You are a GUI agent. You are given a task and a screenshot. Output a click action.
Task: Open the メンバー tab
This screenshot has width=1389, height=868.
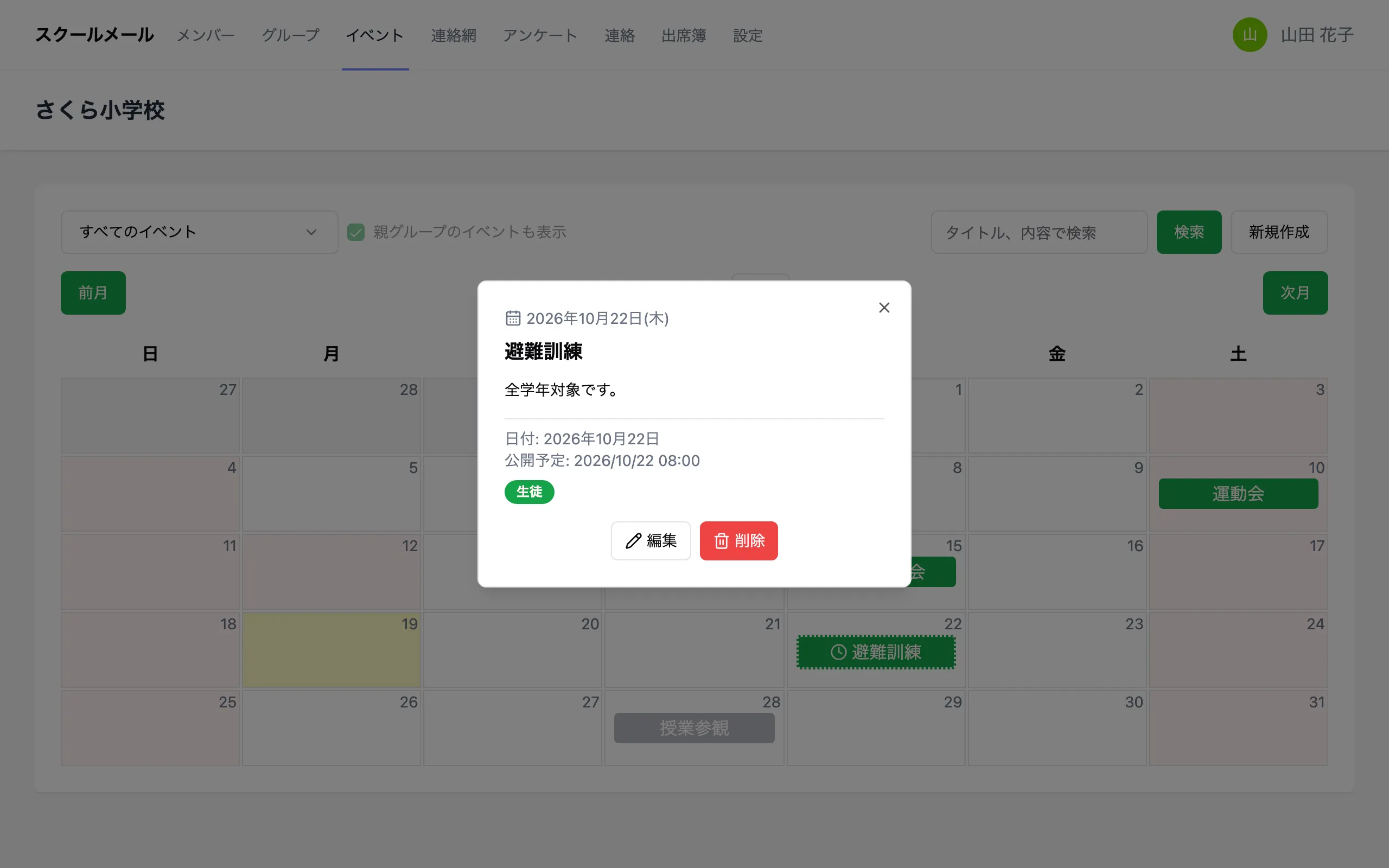pos(206,36)
